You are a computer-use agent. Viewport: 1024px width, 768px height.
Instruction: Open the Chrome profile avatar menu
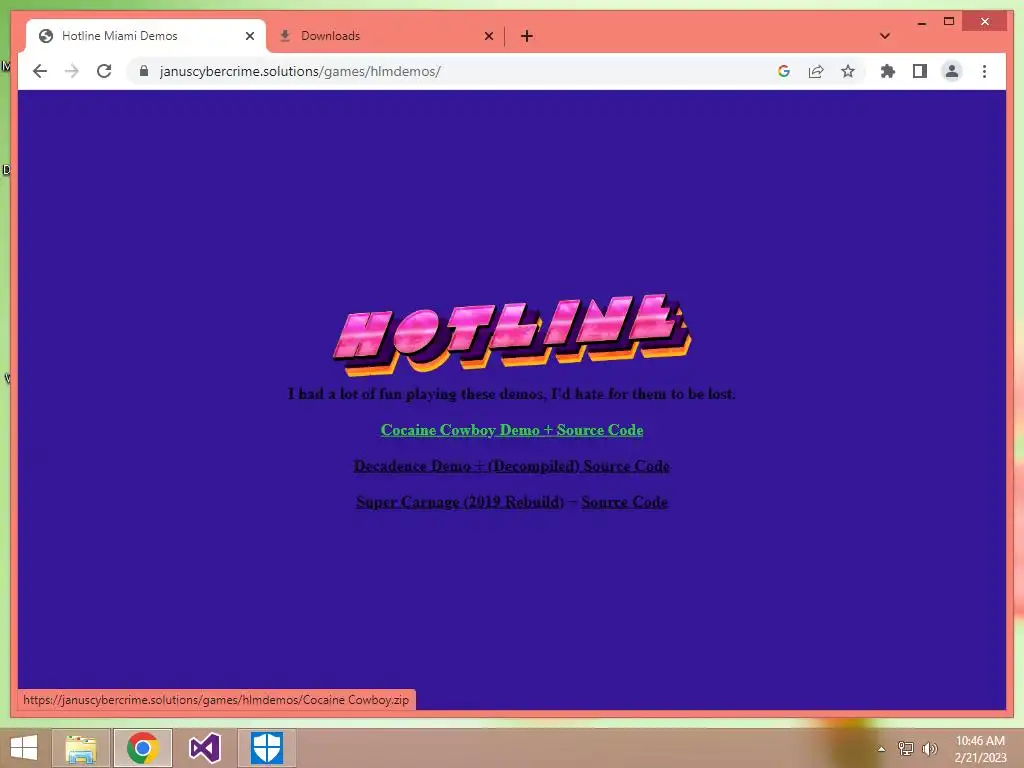pyautogui.click(x=952, y=71)
